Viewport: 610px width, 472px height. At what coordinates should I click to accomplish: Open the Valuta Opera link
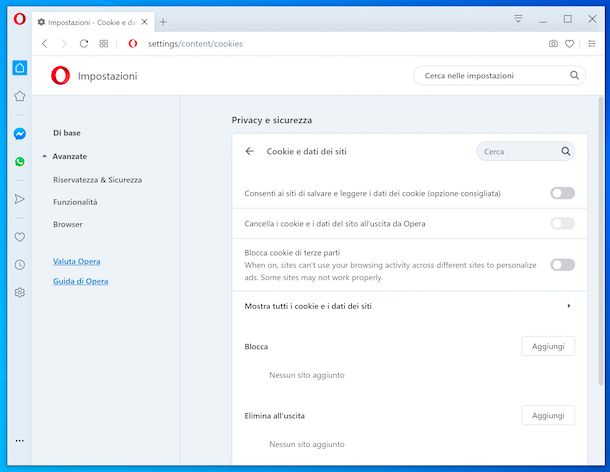tap(77, 261)
